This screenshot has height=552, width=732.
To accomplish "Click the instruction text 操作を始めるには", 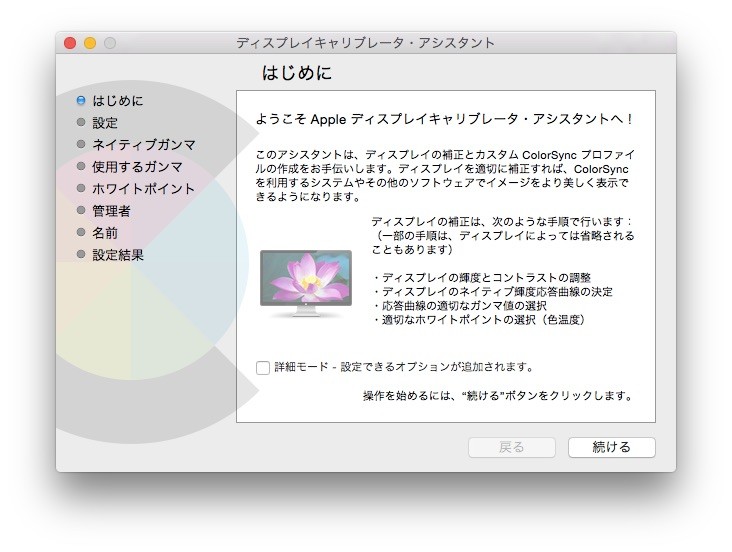I will tap(498, 396).
